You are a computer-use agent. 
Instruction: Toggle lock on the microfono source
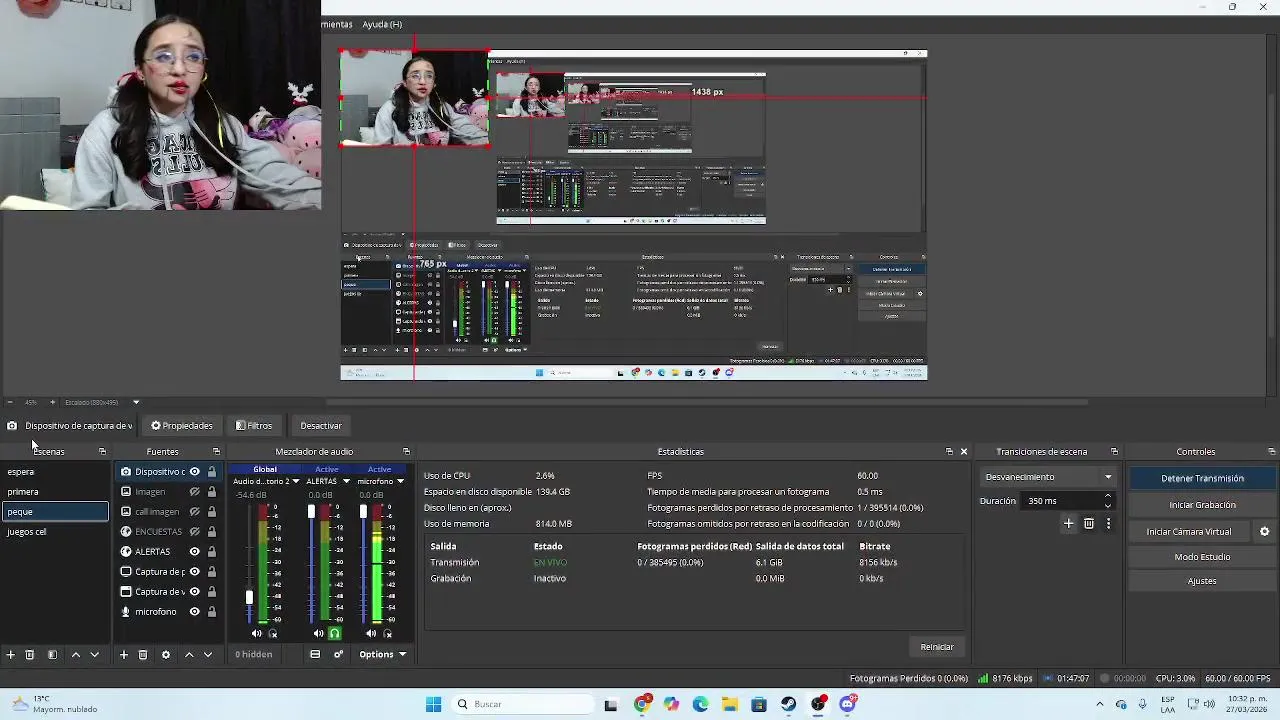point(211,611)
